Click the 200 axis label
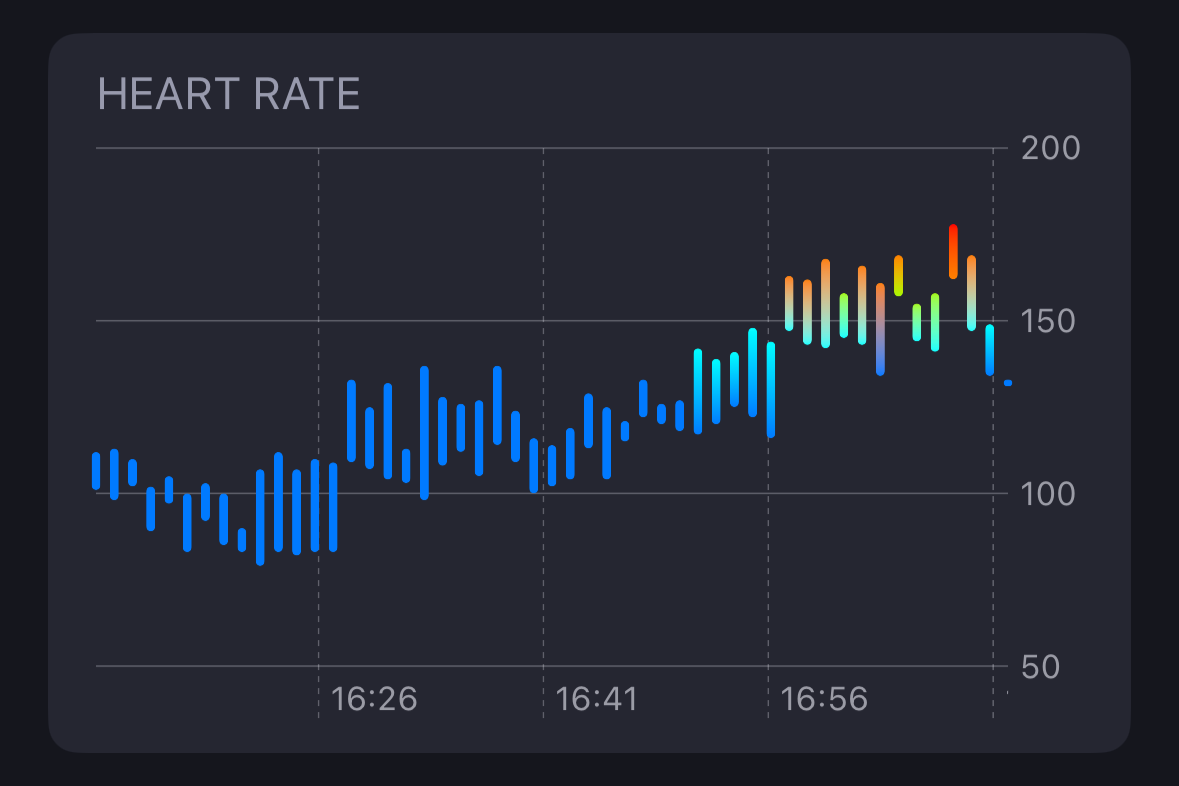1179x786 pixels. click(x=1048, y=147)
